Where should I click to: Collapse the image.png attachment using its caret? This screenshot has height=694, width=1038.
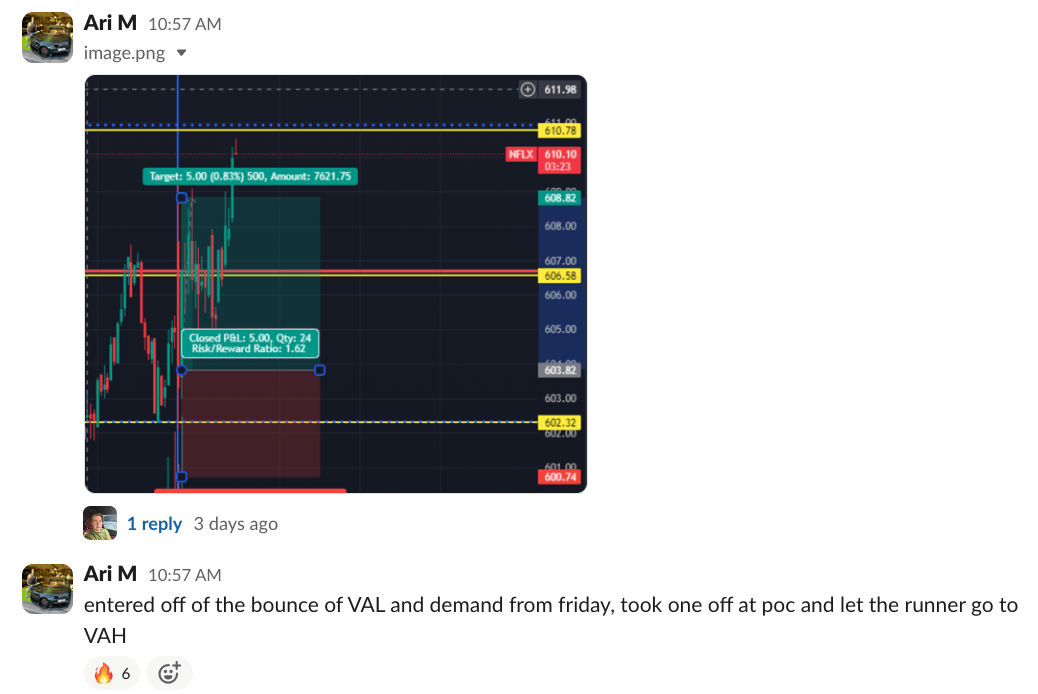181,53
